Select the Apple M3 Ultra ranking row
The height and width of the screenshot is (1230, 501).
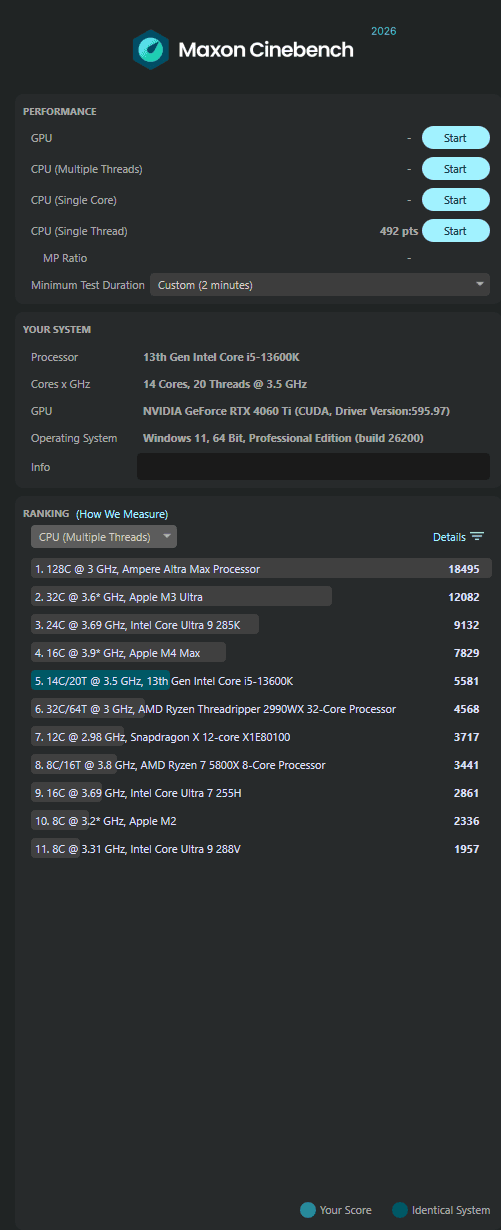tap(260, 597)
